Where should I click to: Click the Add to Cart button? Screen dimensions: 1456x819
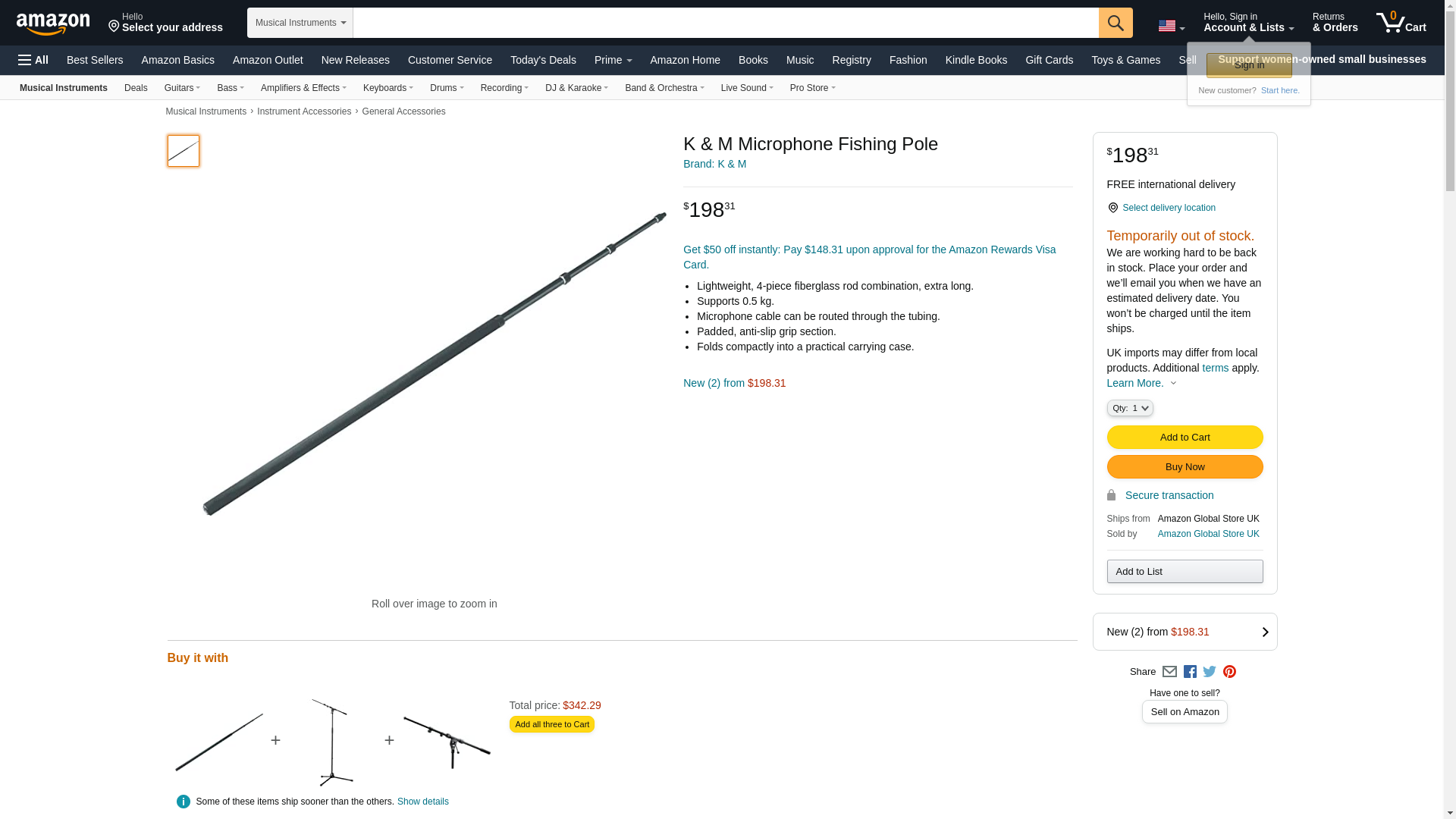pyautogui.click(x=1185, y=438)
